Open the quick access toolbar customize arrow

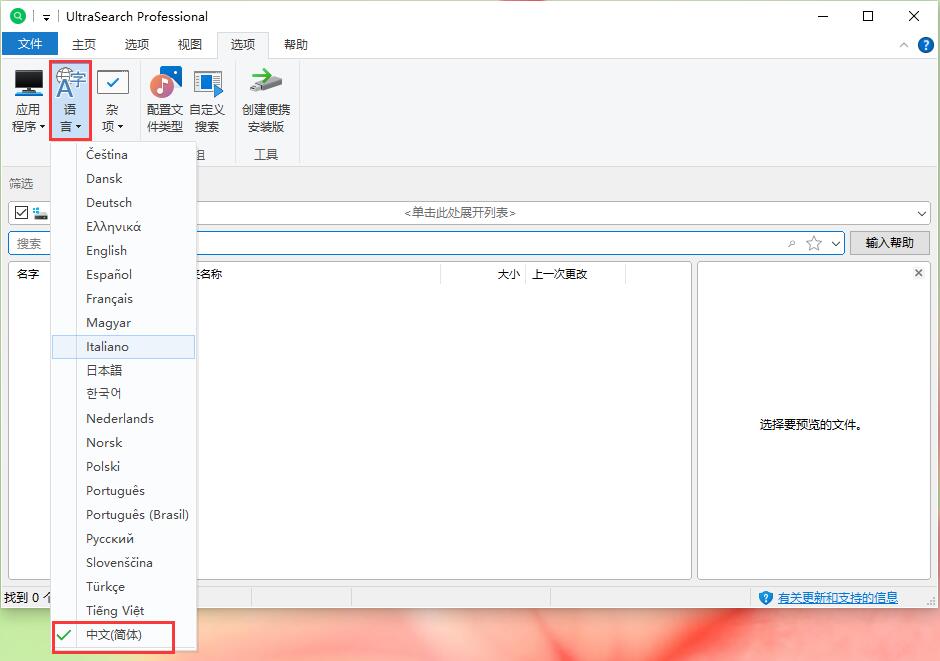[x=46, y=17]
